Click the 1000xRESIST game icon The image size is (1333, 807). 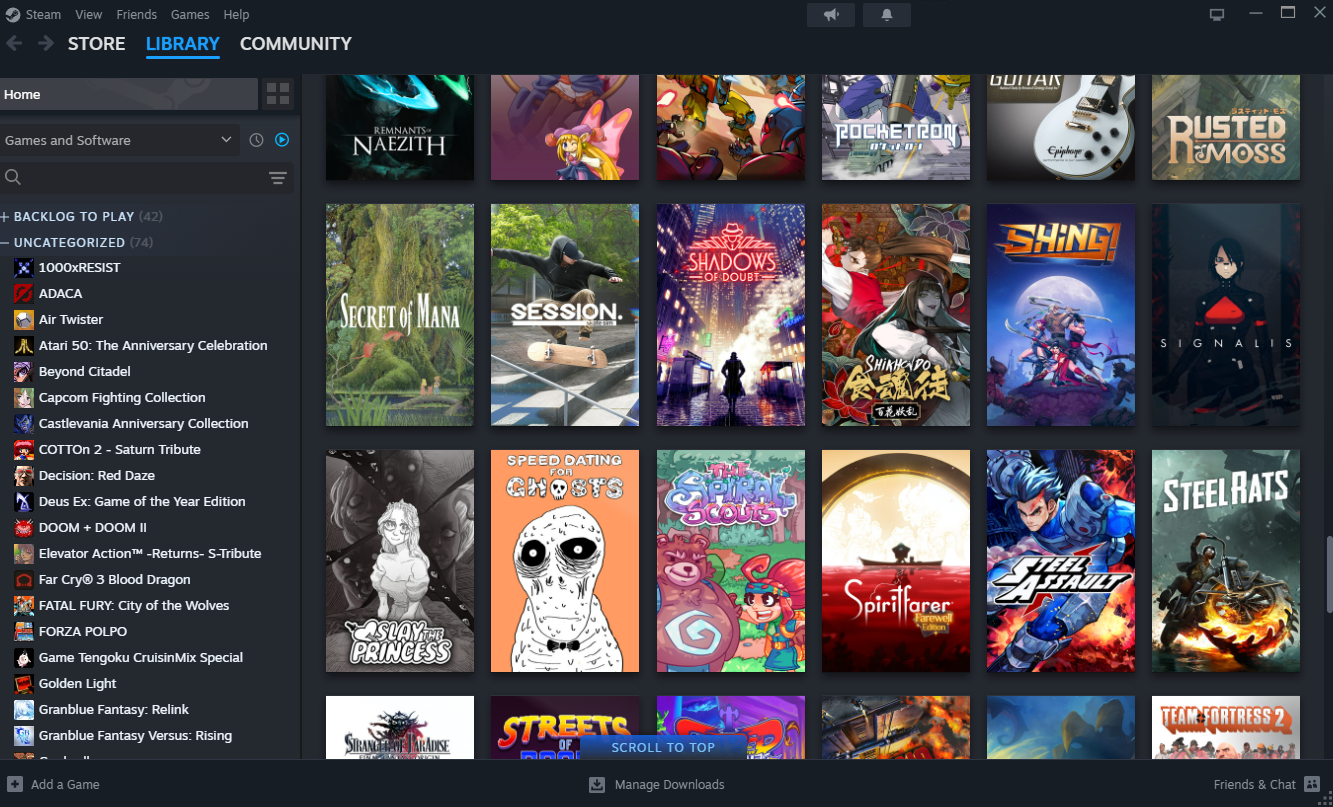pos(24,268)
